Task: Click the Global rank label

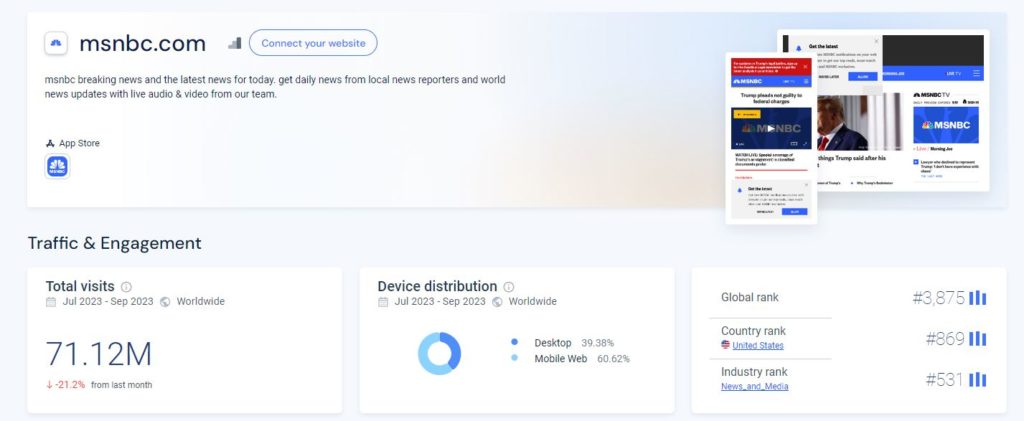Action: tap(750, 297)
